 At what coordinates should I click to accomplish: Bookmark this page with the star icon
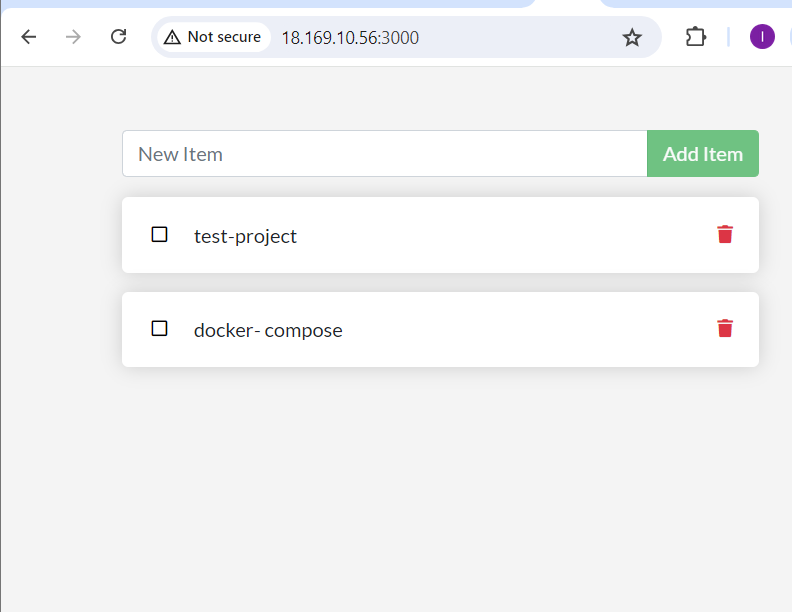pyautogui.click(x=632, y=37)
